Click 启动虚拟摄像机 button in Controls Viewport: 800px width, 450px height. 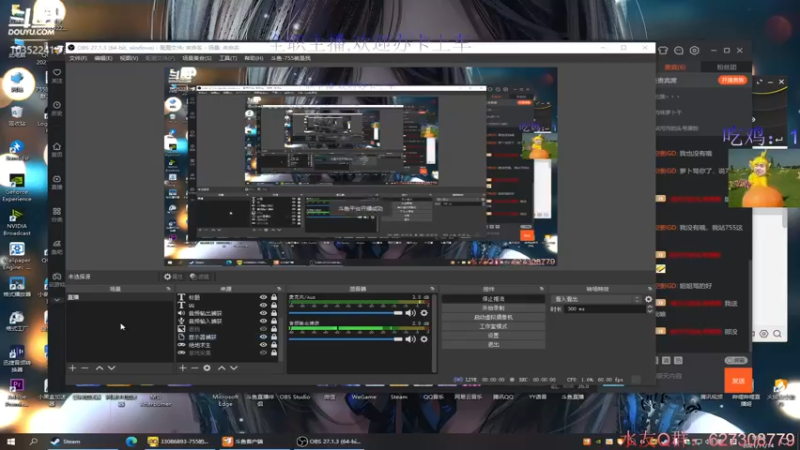click(493, 317)
